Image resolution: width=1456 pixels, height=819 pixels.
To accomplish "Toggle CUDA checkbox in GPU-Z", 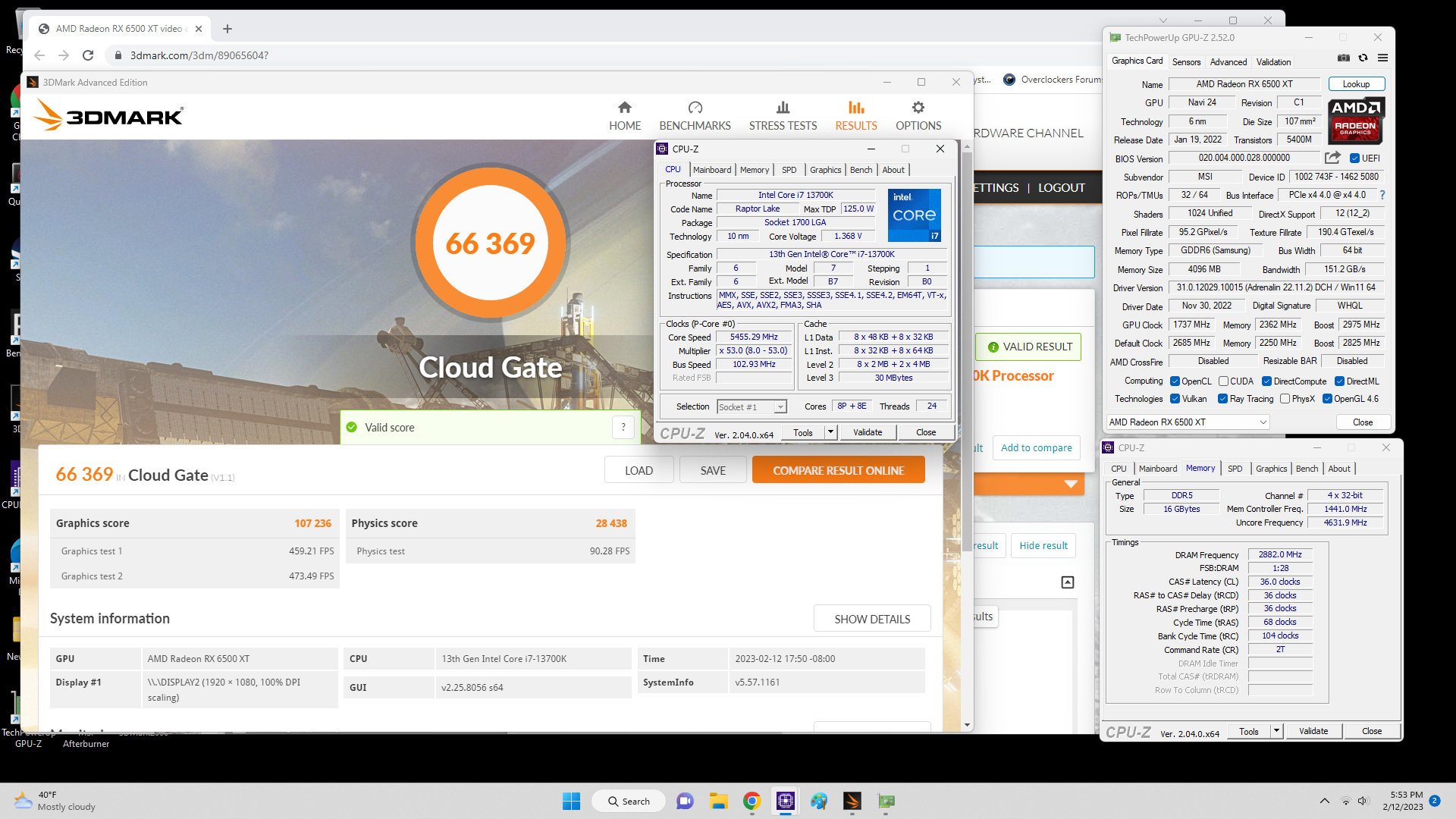I will tap(1223, 381).
